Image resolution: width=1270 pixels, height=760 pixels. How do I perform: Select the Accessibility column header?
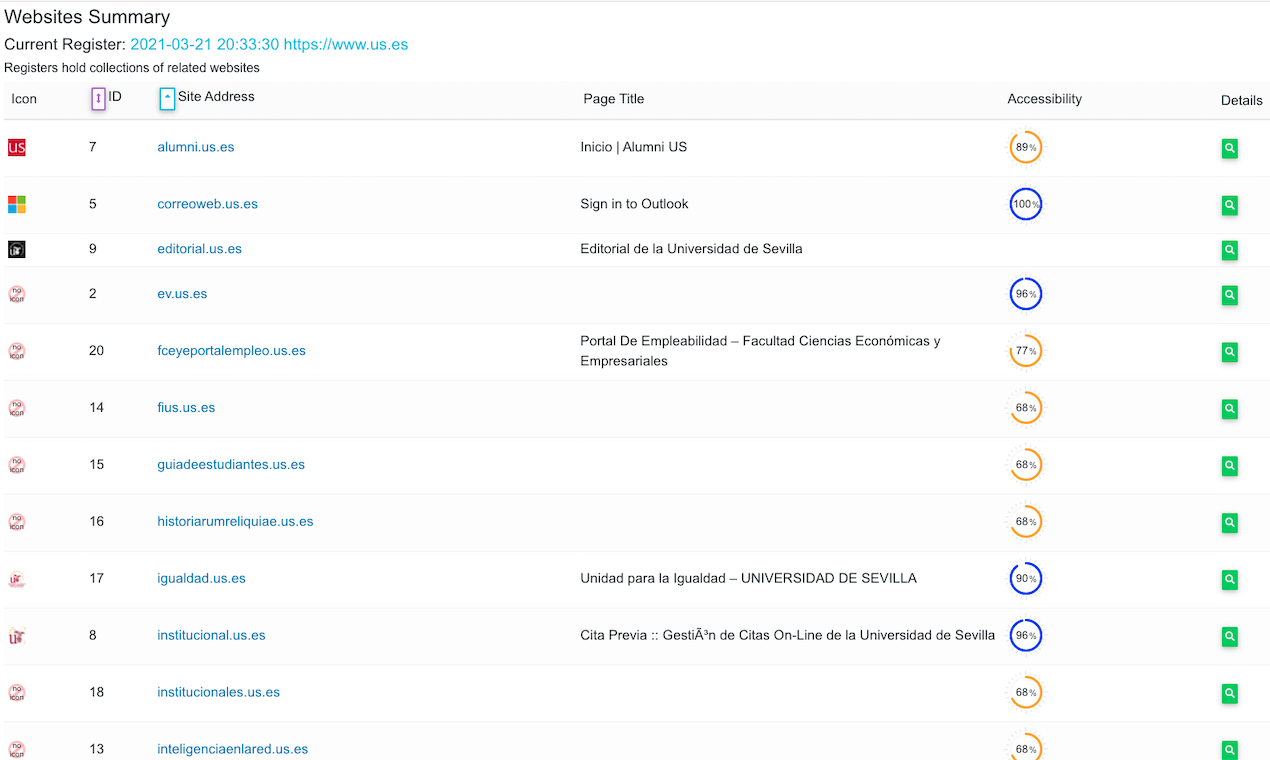pyautogui.click(x=1044, y=99)
